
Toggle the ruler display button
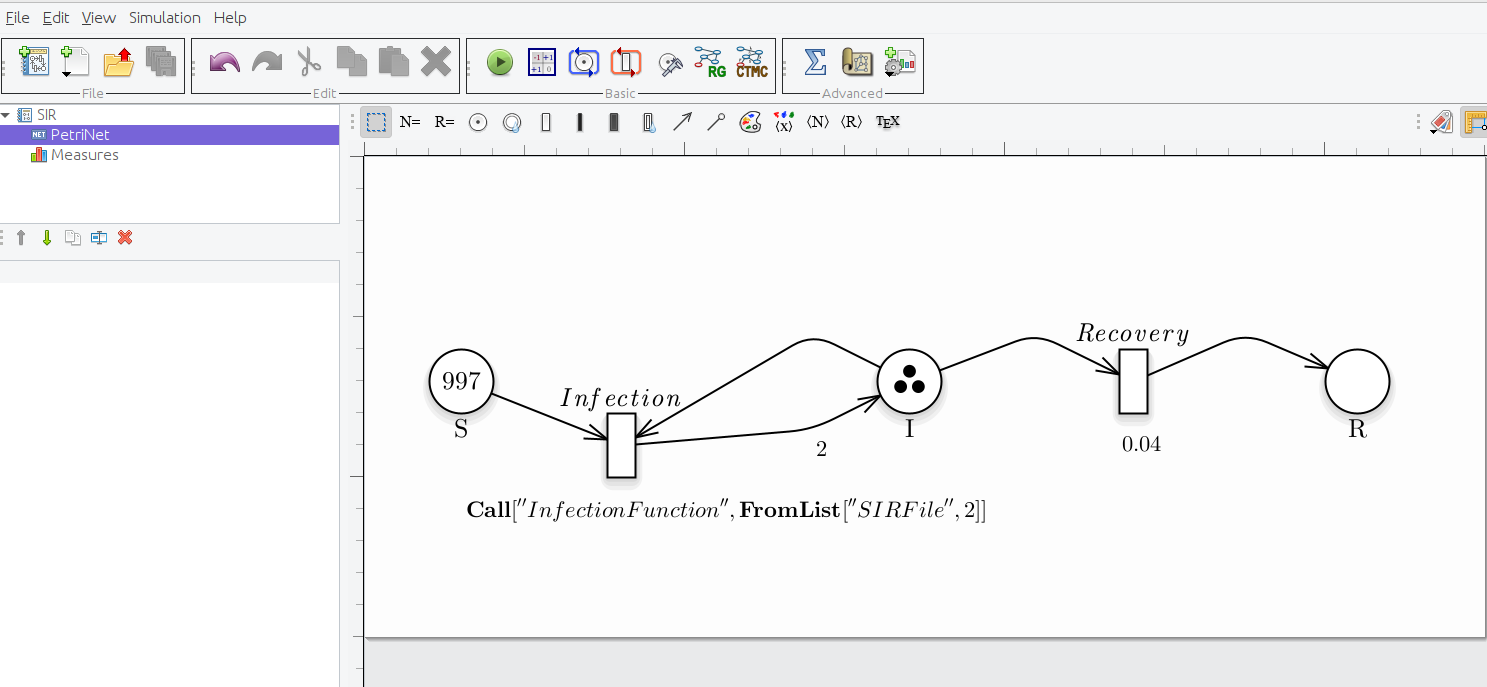pyautogui.click(x=1473, y=122)
